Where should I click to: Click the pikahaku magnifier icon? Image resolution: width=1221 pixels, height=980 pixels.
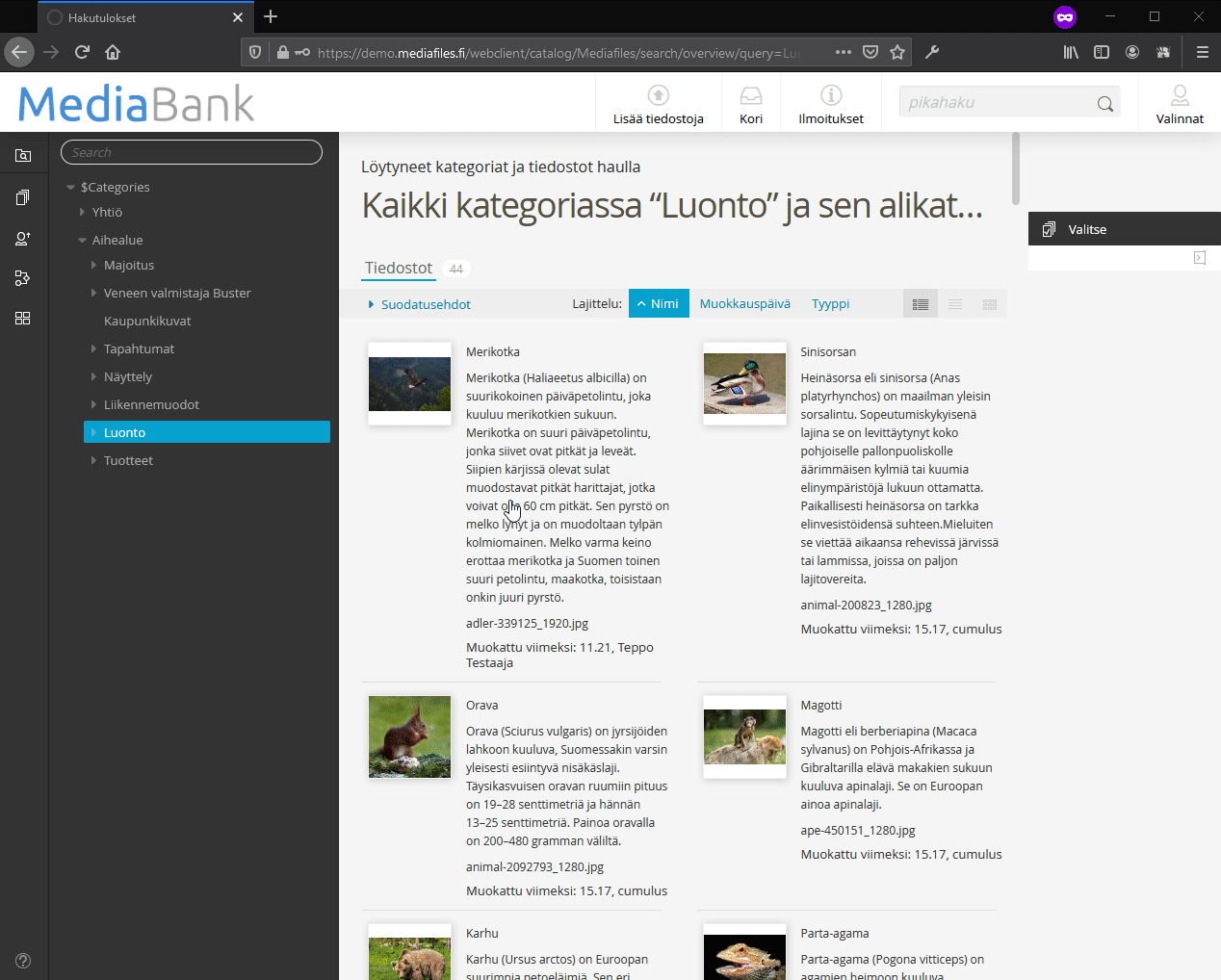(x=1104, y=104)
